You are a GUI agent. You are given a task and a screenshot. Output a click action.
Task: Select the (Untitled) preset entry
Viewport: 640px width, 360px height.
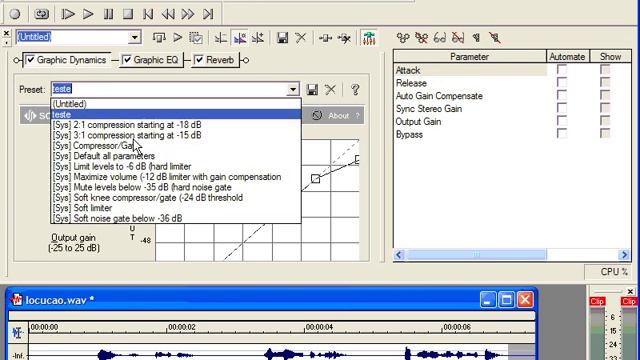coord(176,104)
